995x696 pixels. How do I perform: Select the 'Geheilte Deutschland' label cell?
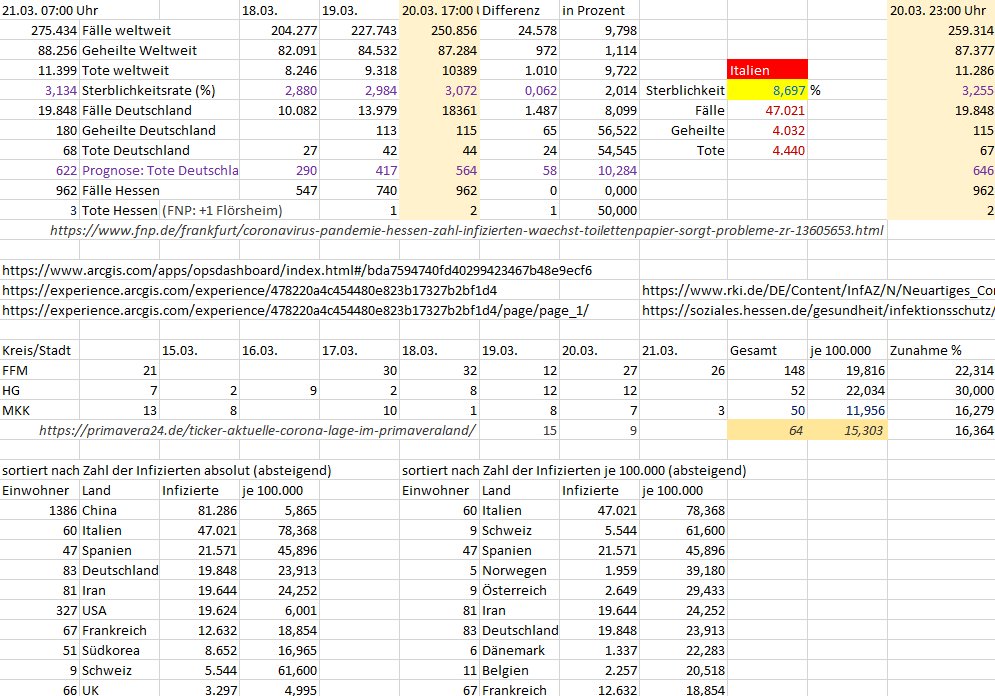pyautogui.click(x=159, y=130)
